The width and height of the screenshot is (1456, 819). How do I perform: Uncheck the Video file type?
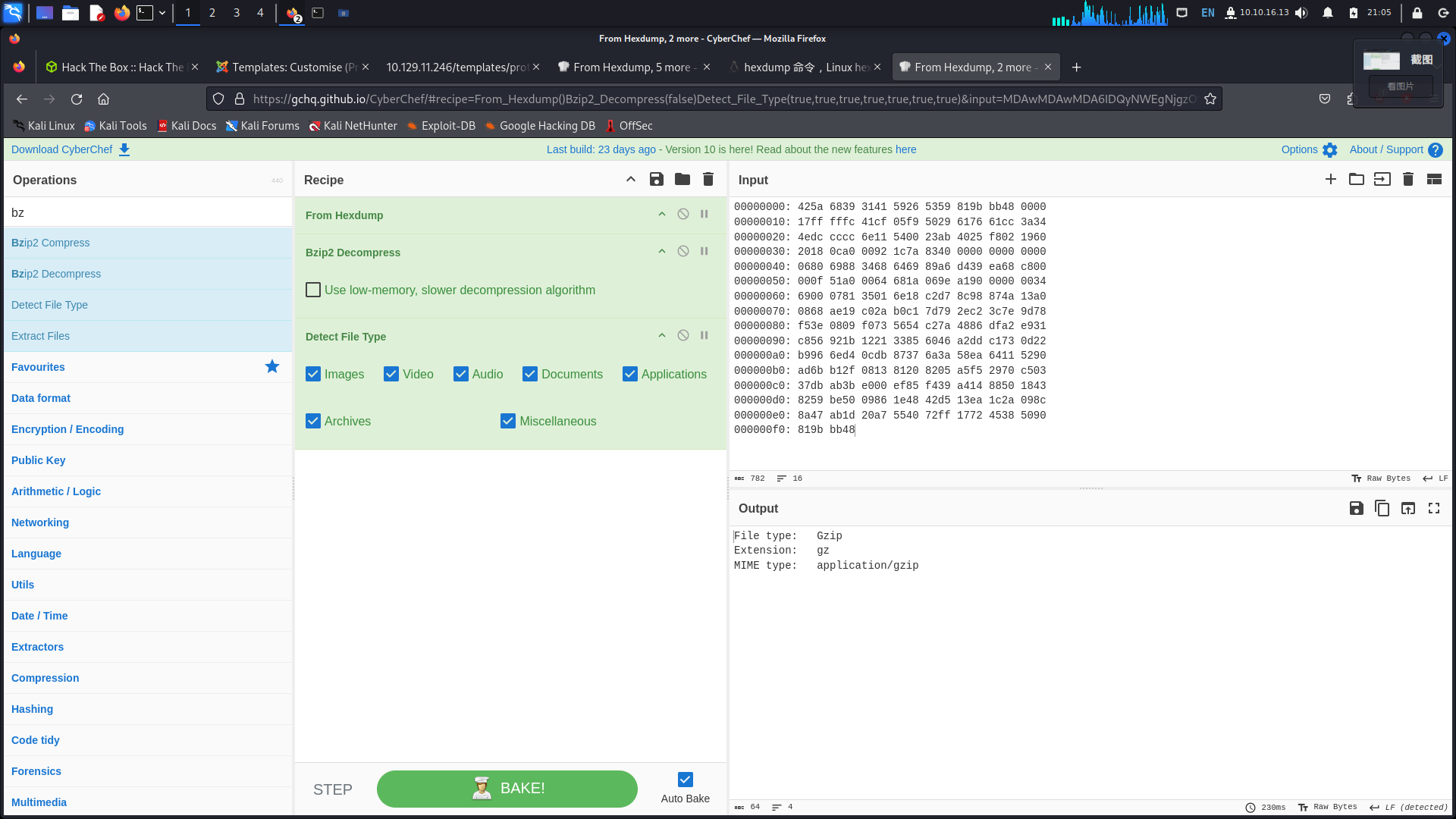tap(391, 374)
